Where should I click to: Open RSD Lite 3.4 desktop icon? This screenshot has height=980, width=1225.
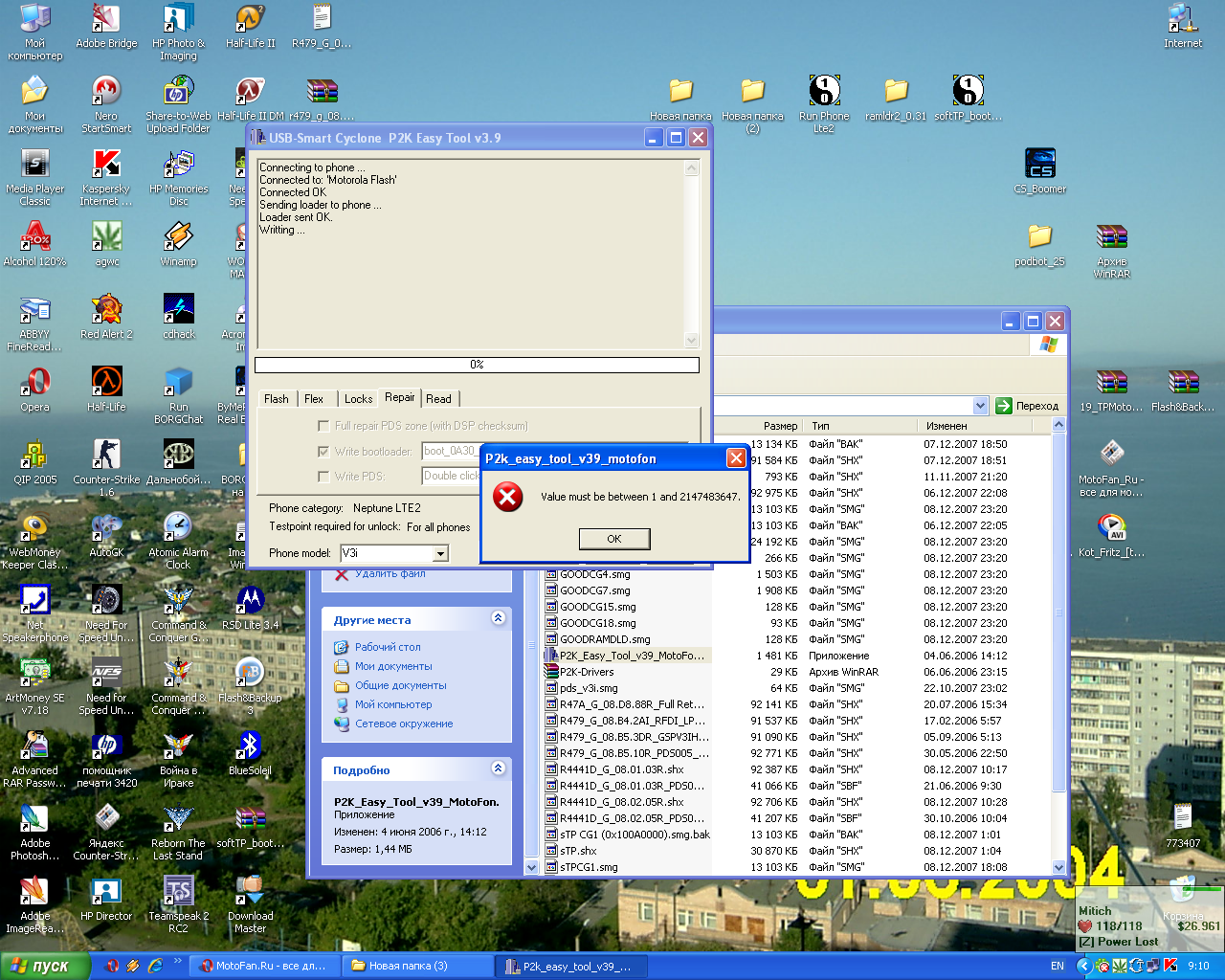click(x=250, y=608)
